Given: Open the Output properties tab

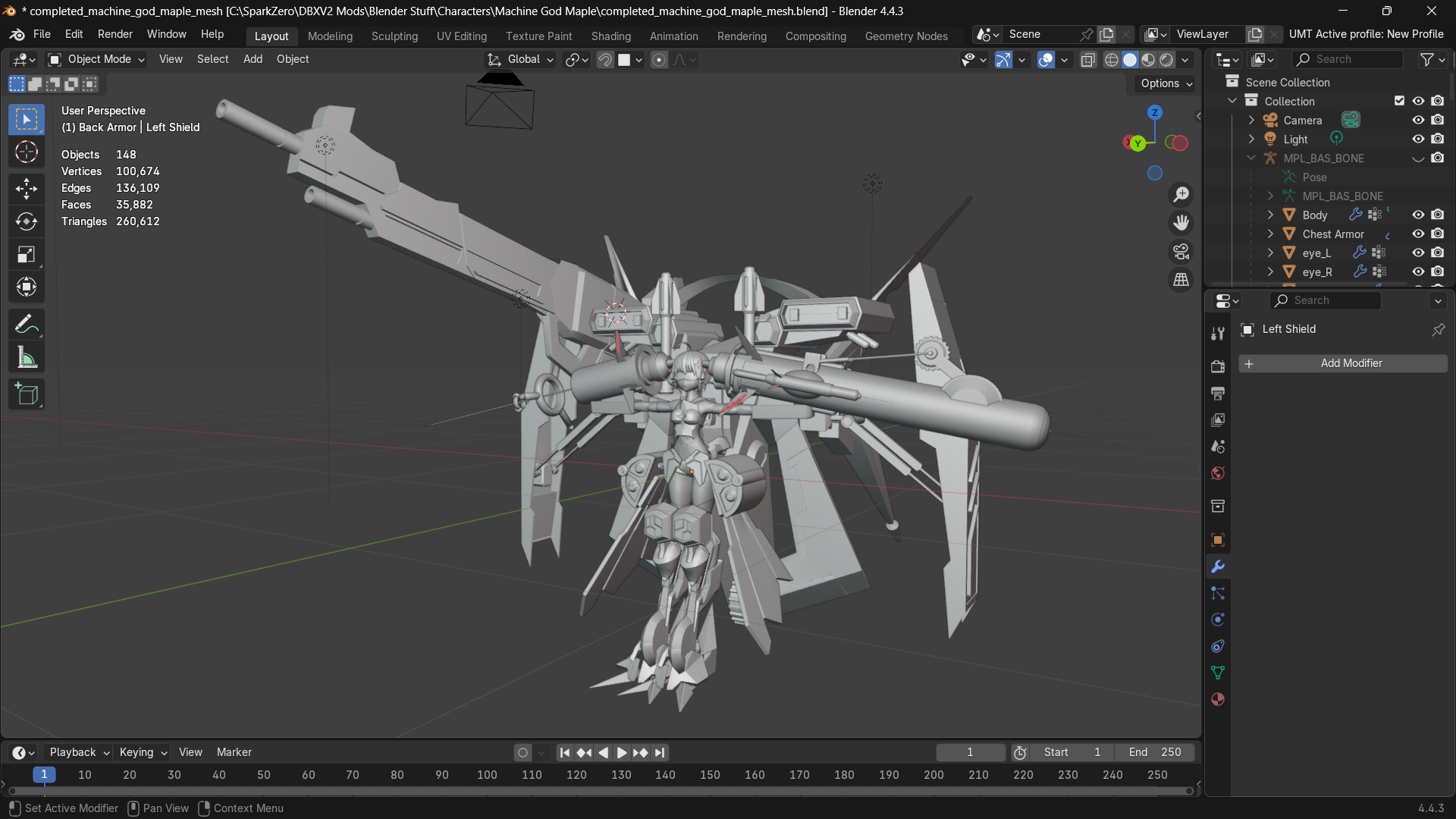Looking at the screenshot, I should click(1218, 394).
